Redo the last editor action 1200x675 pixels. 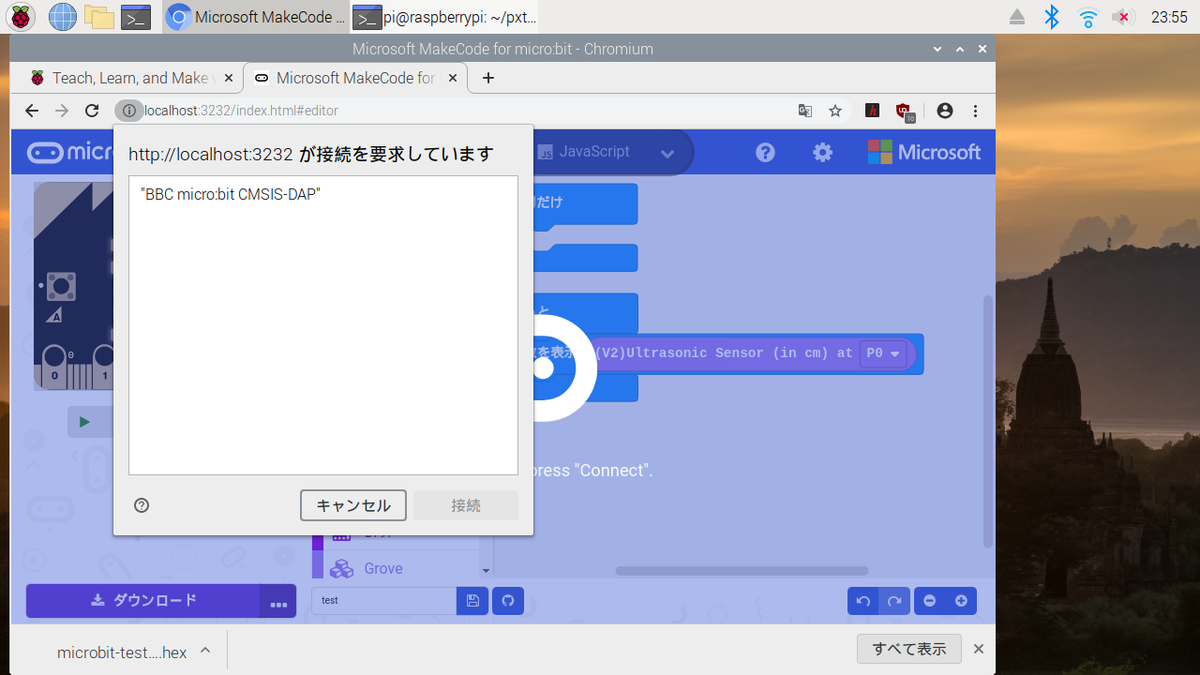point(895,601)
